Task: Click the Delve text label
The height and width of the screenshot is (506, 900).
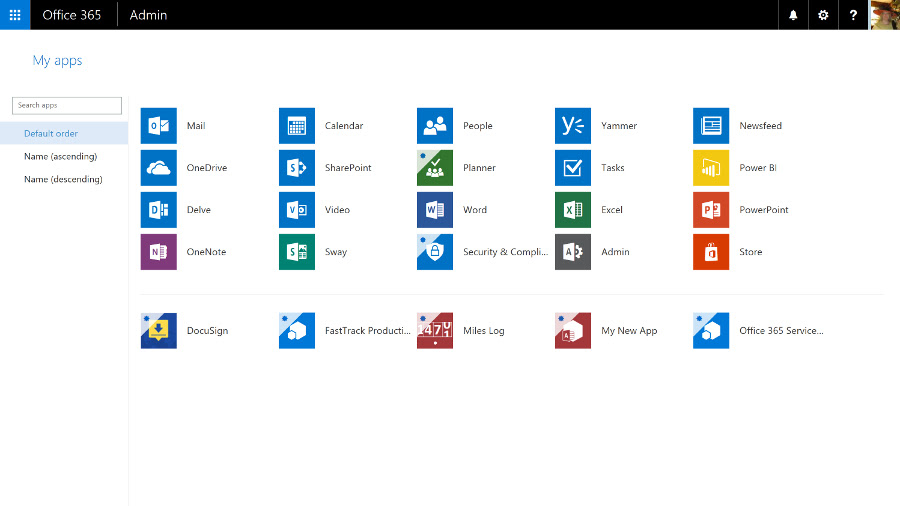Action: [x=199, y=210]
